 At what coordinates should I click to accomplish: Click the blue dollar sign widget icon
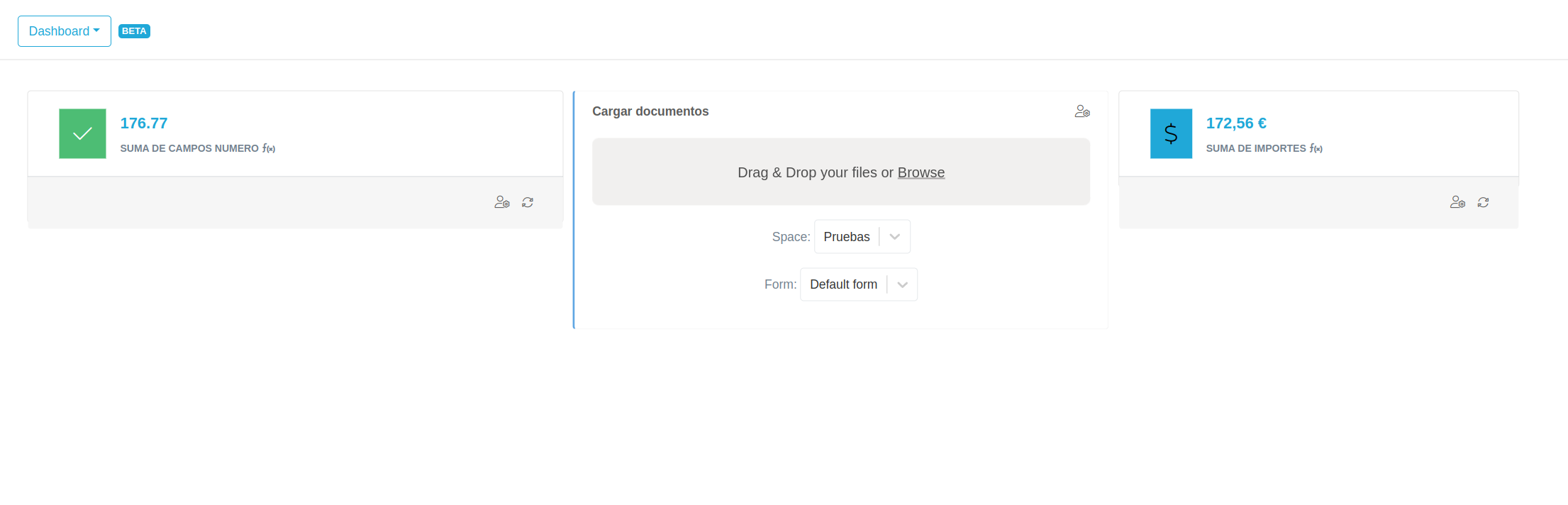click(x=1171, y=133)
